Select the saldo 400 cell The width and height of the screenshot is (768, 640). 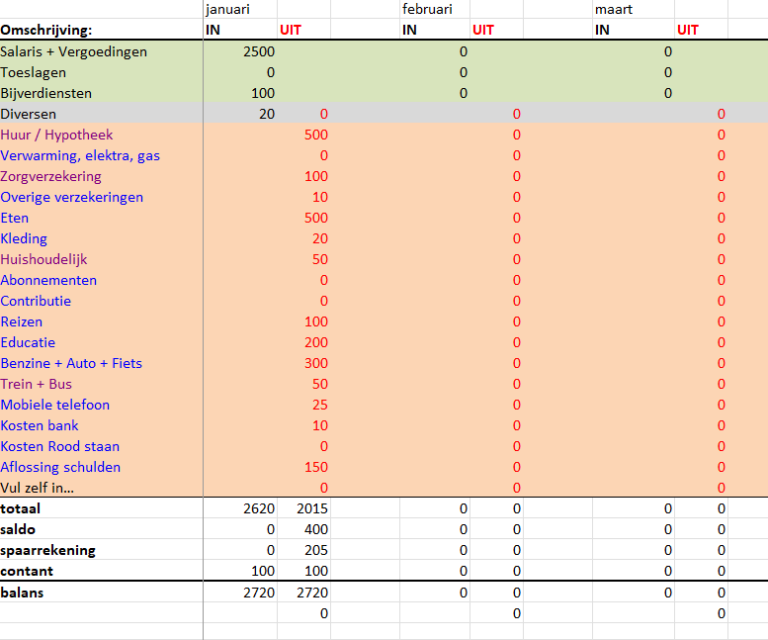tap(316, 529)
